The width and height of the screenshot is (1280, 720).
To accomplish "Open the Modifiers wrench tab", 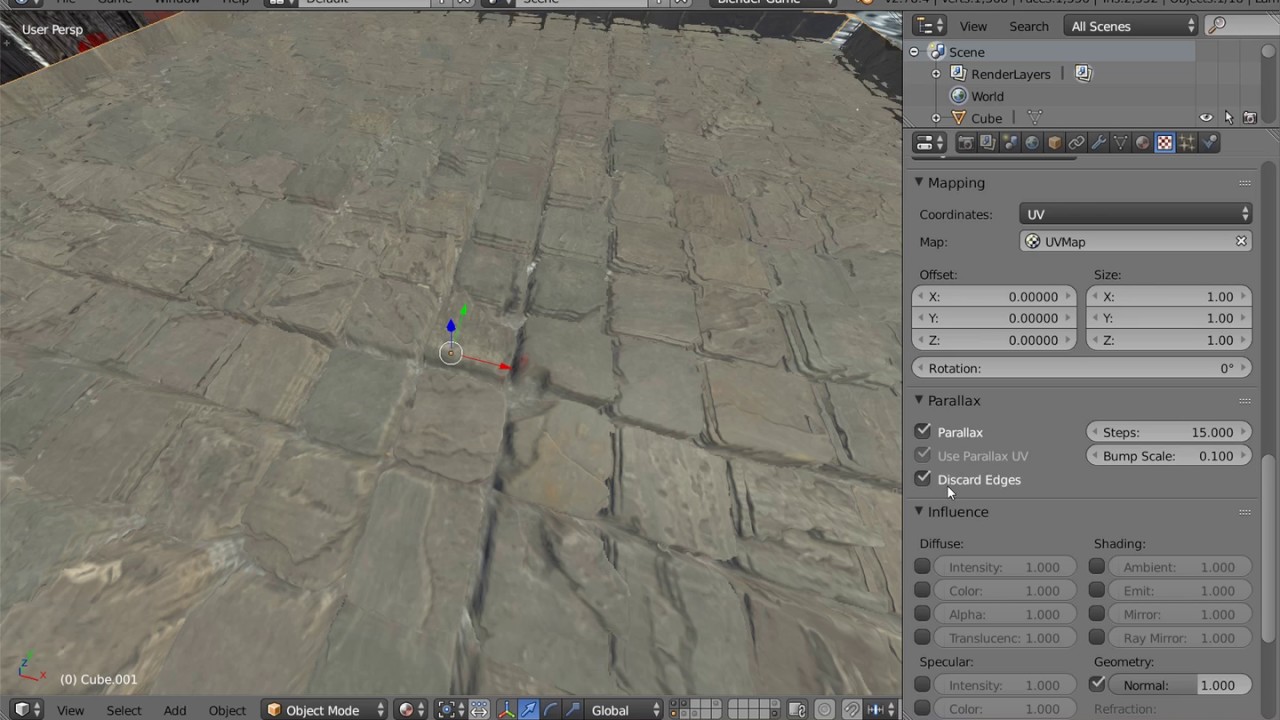I will pyautogui.click(x=1098, y=143).
